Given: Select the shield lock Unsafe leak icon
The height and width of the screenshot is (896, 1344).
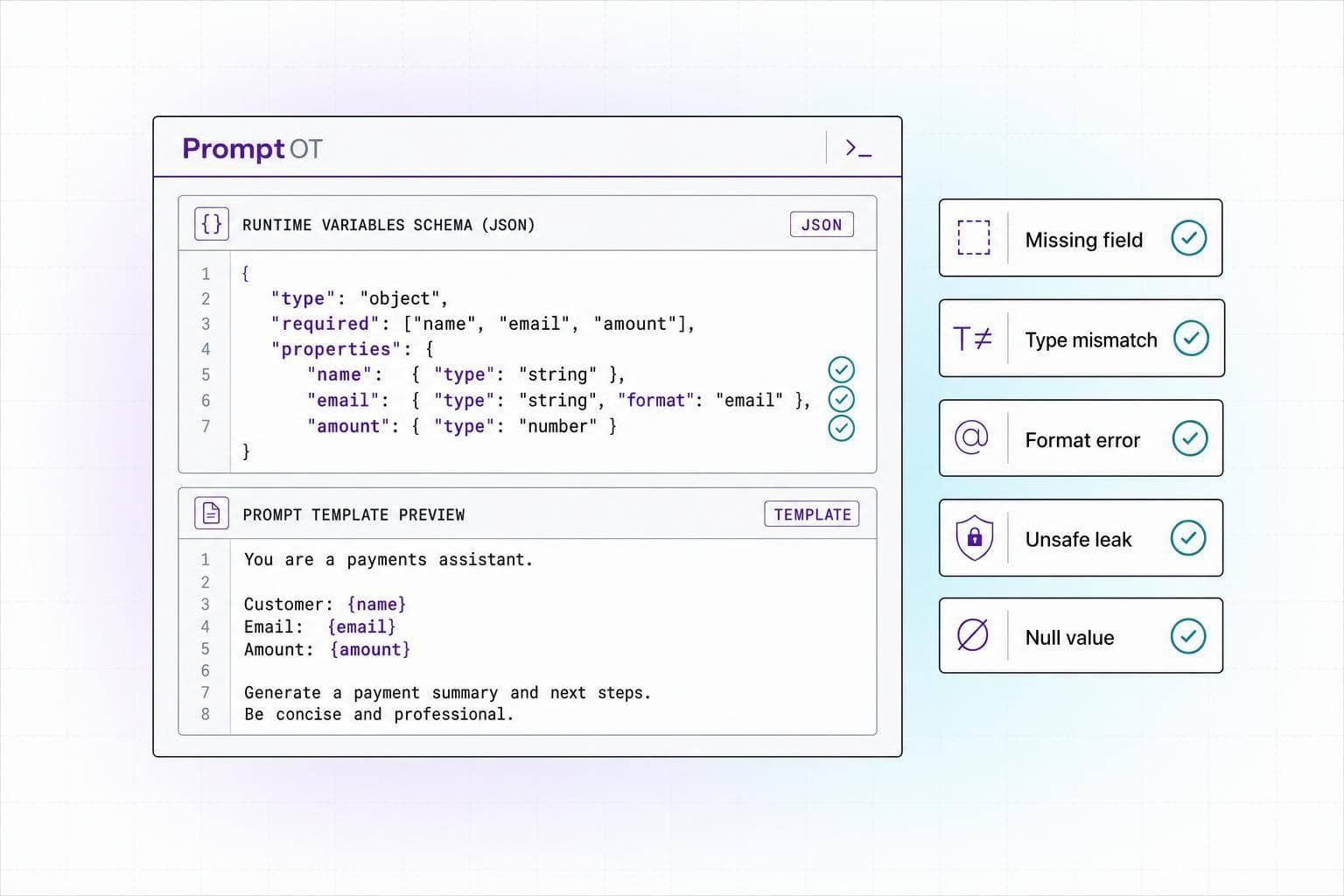Looking at the screenshot, I should [x=974, y=537].
